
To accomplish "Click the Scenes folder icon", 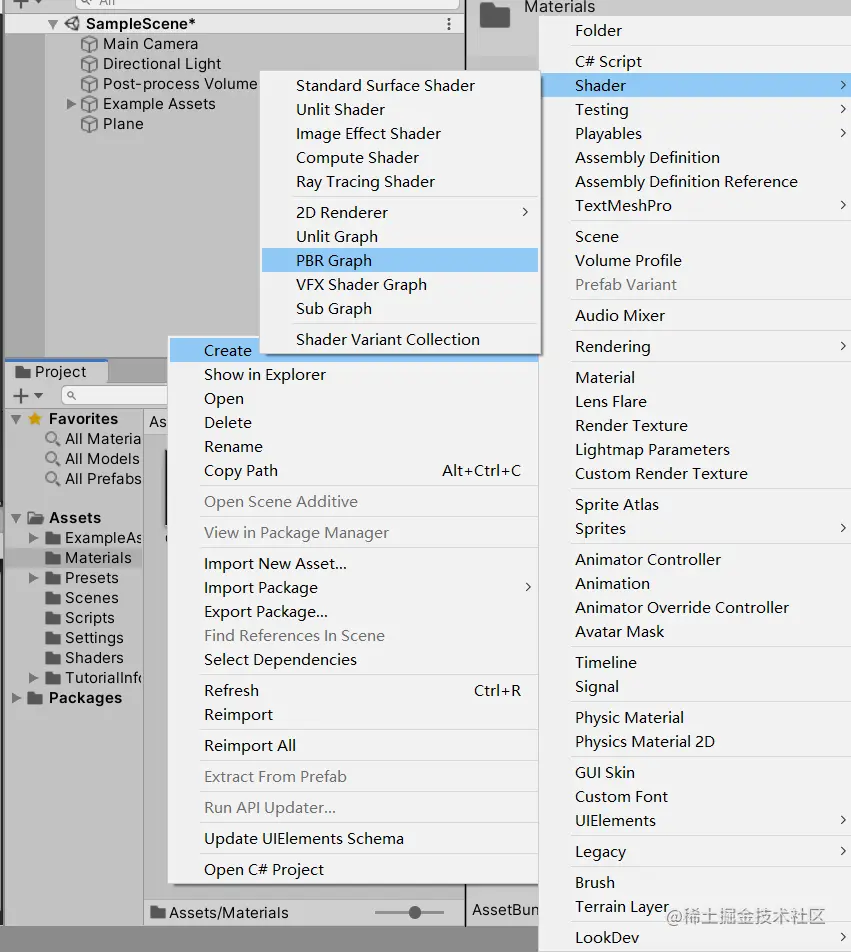I will [53, 598].
